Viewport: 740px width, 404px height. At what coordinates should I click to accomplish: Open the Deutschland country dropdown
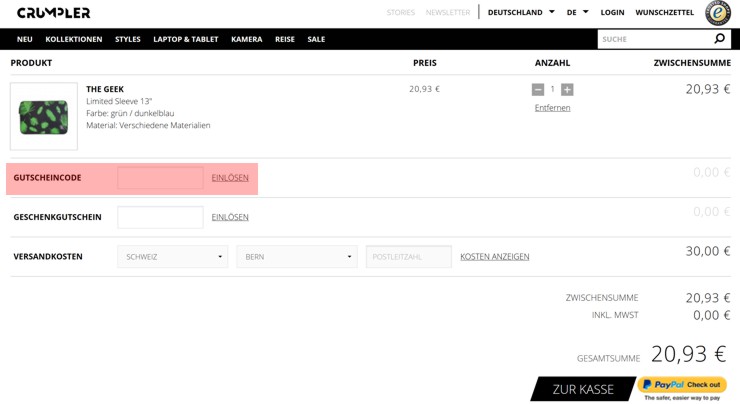[521, 12]
